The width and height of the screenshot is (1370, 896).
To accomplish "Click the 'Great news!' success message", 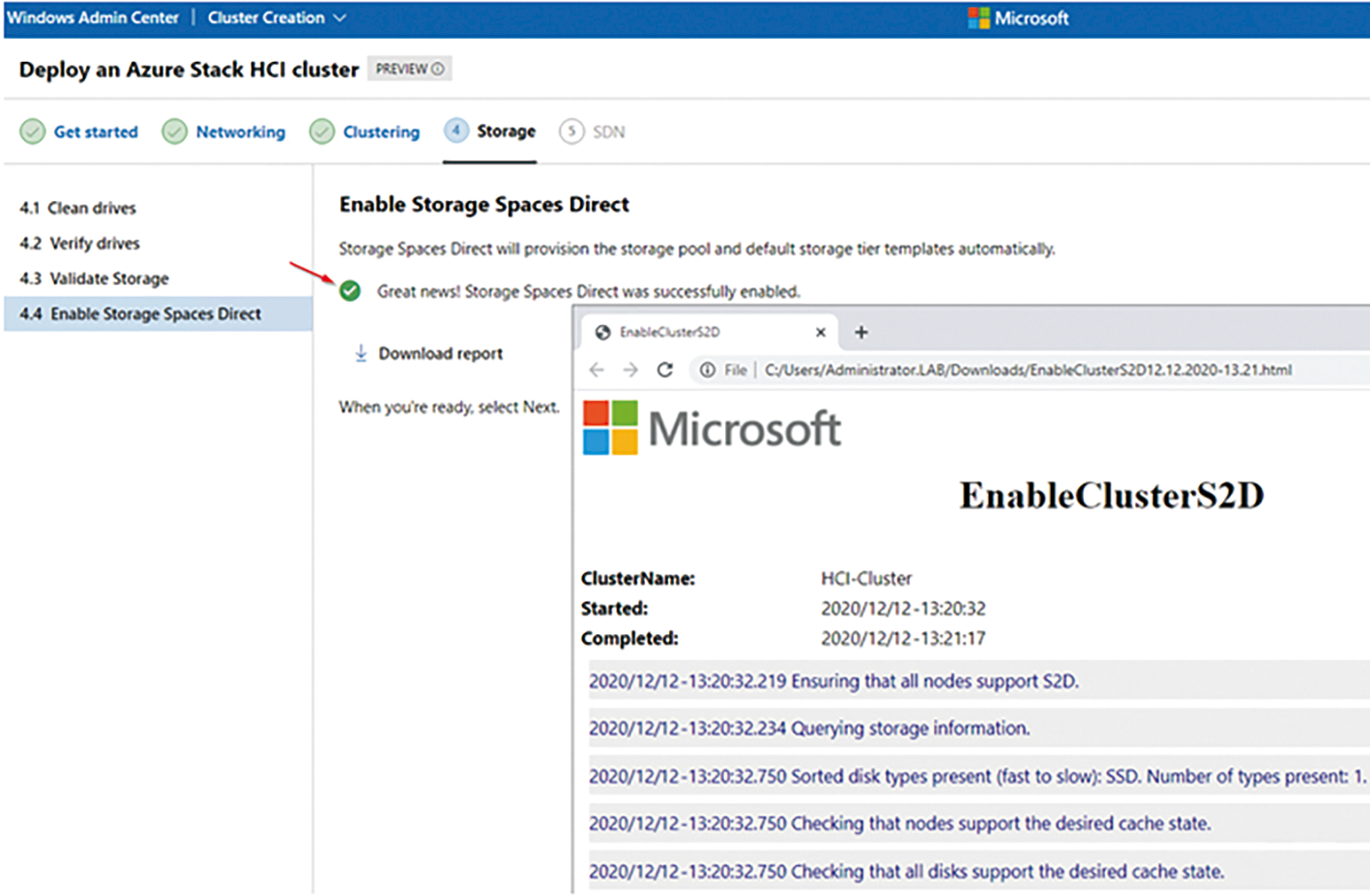I will point(589,291).
